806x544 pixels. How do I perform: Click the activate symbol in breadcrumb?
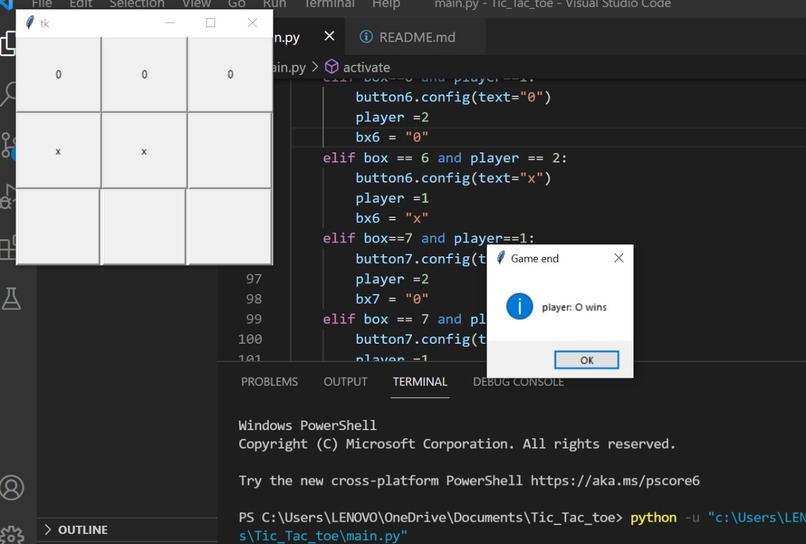(366, 67)
